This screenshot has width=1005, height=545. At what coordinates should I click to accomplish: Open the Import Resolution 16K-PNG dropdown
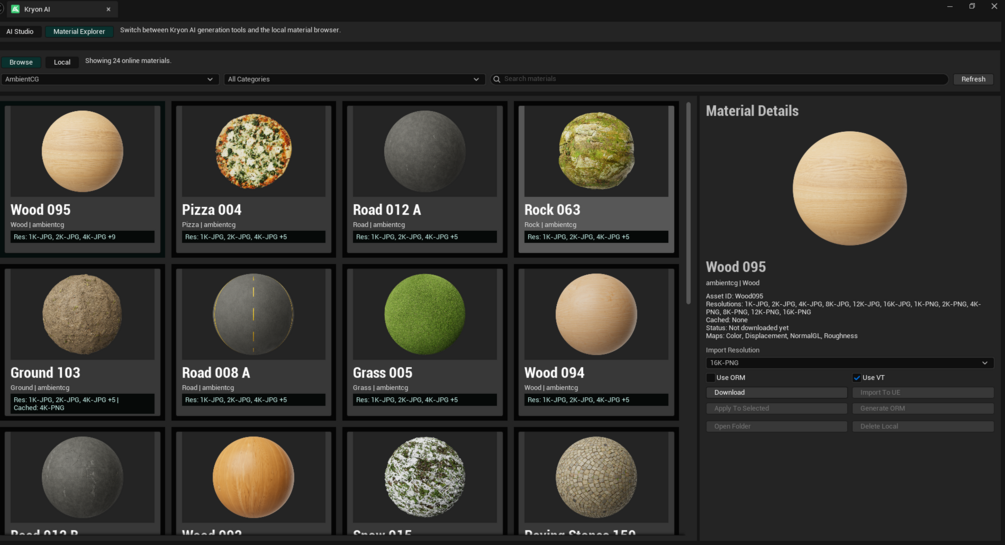[x=849, y=363]
